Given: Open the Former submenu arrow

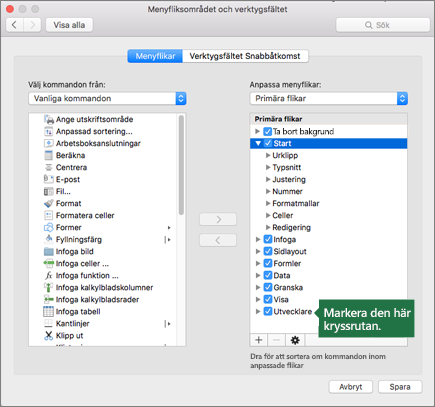Looking at the screenshot, I should [x=169, y=228].
